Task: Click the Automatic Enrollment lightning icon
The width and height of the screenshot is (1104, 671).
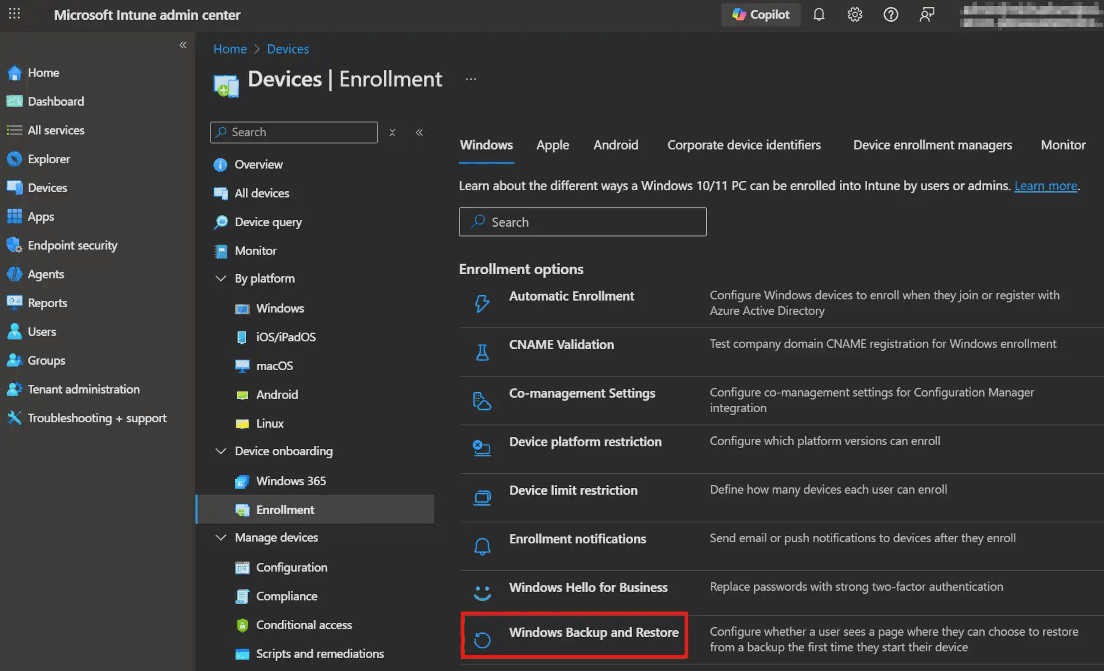Action: [x=482, y=303]
